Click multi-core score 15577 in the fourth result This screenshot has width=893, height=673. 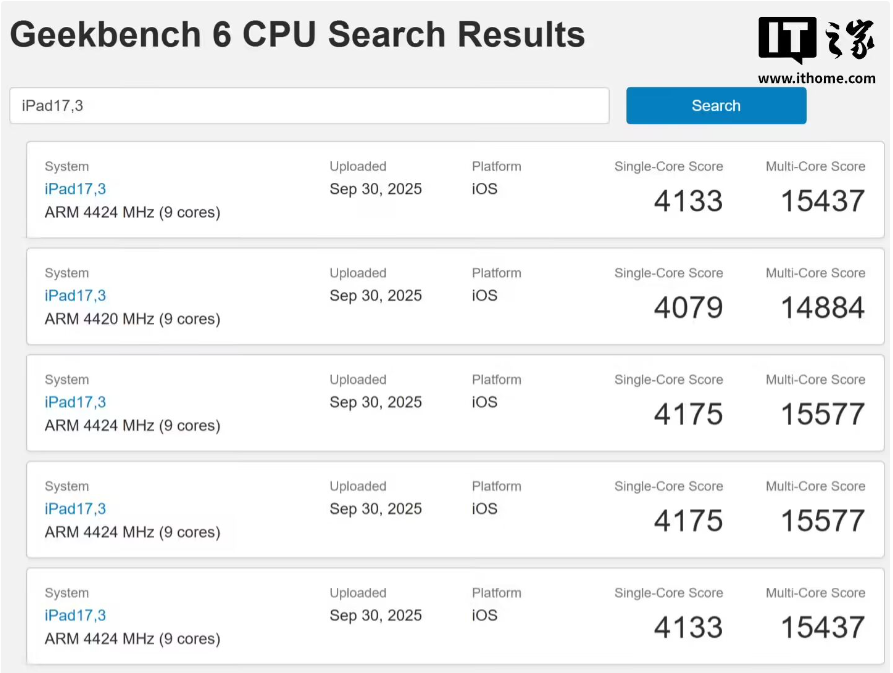click(x=822, y=521)
